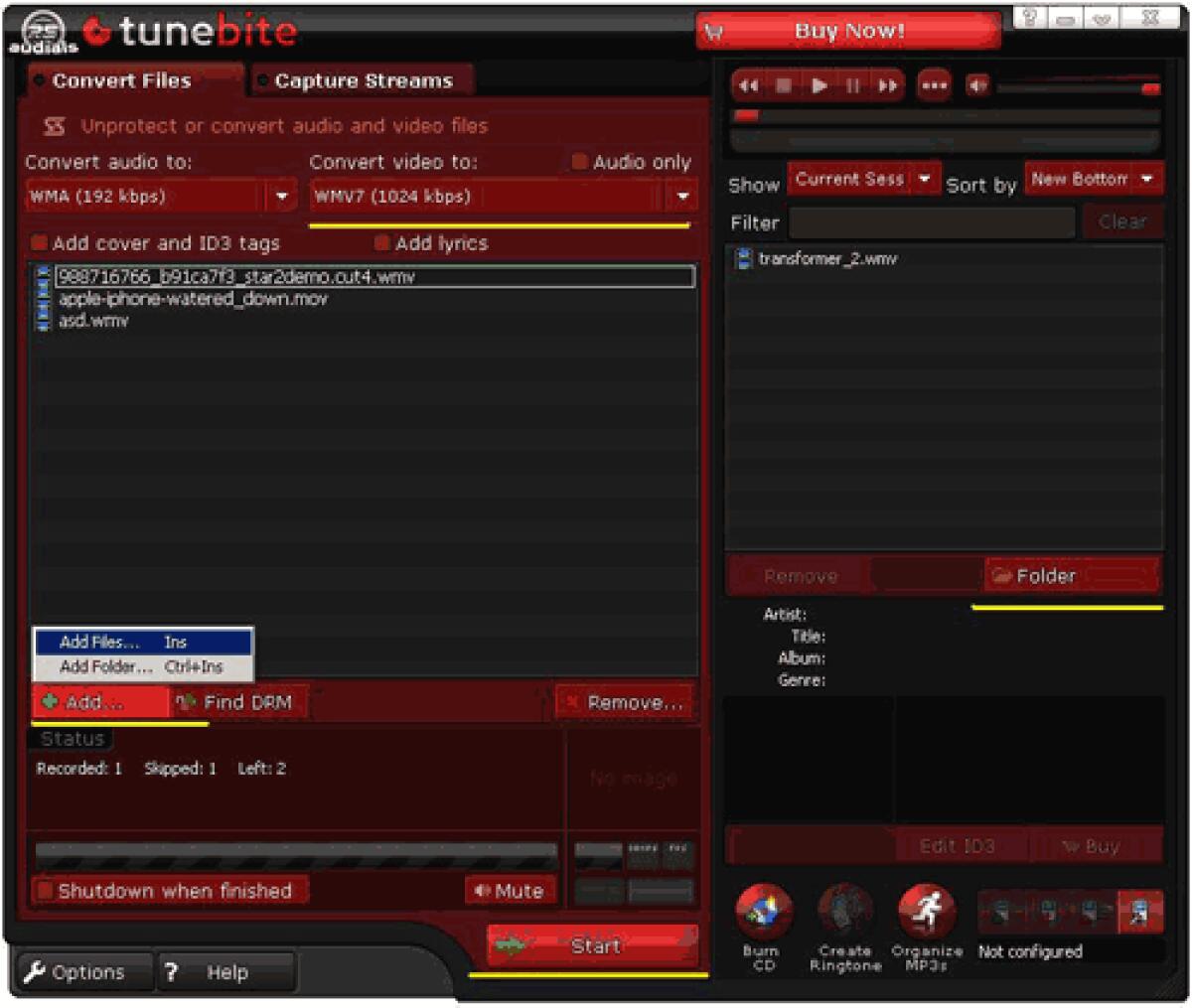Click the heart icon in the title bar
The width and height of the screenshot is (1192, 1008).
click(x=1100, y=17)
